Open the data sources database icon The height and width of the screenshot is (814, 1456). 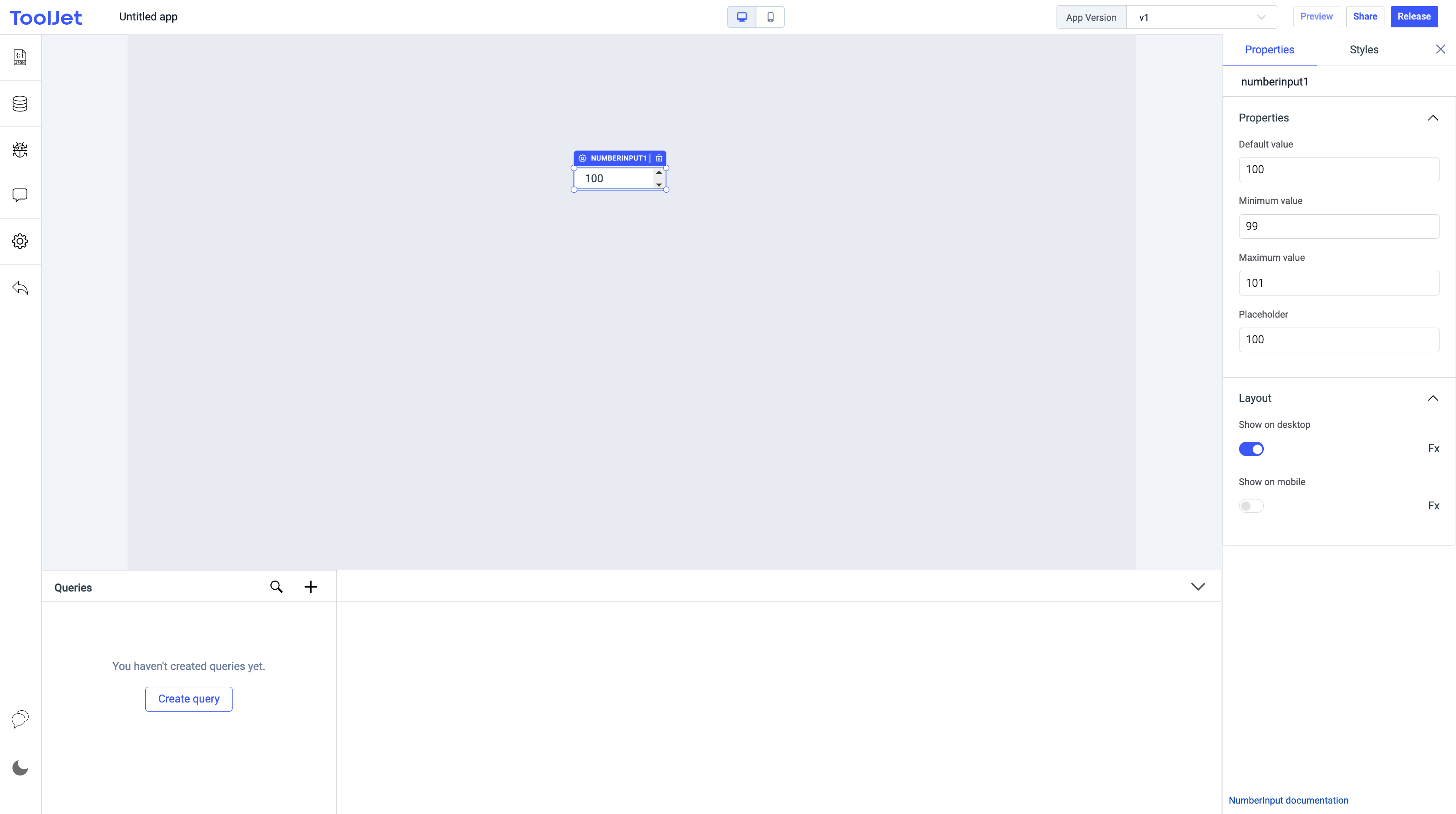tap(20, 103)
